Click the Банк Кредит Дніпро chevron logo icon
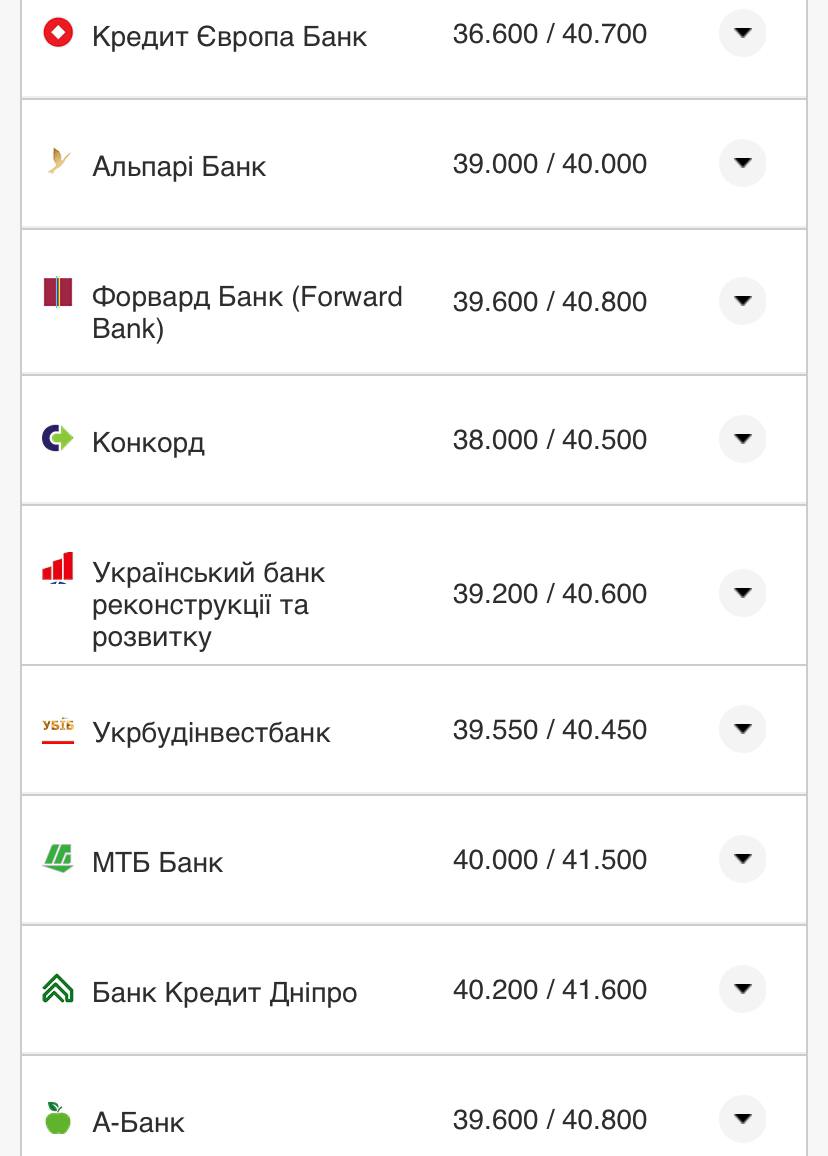The height and width of the screenshot is (1156, 828). pyautogui.click(x=58, y=989)
